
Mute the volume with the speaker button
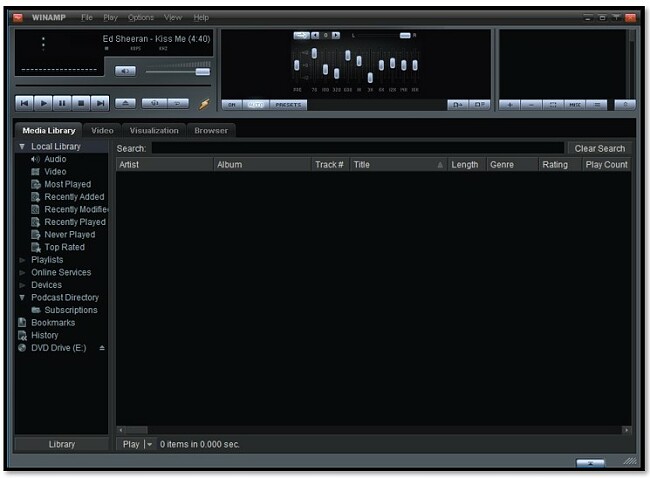tap(125, 71)
